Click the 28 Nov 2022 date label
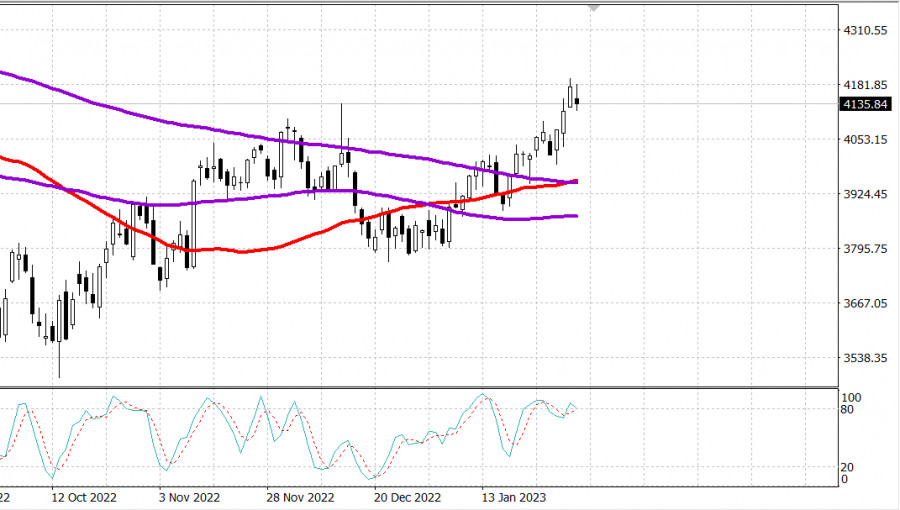Viewport: 900px width, 510px height. tap(301, 497)
